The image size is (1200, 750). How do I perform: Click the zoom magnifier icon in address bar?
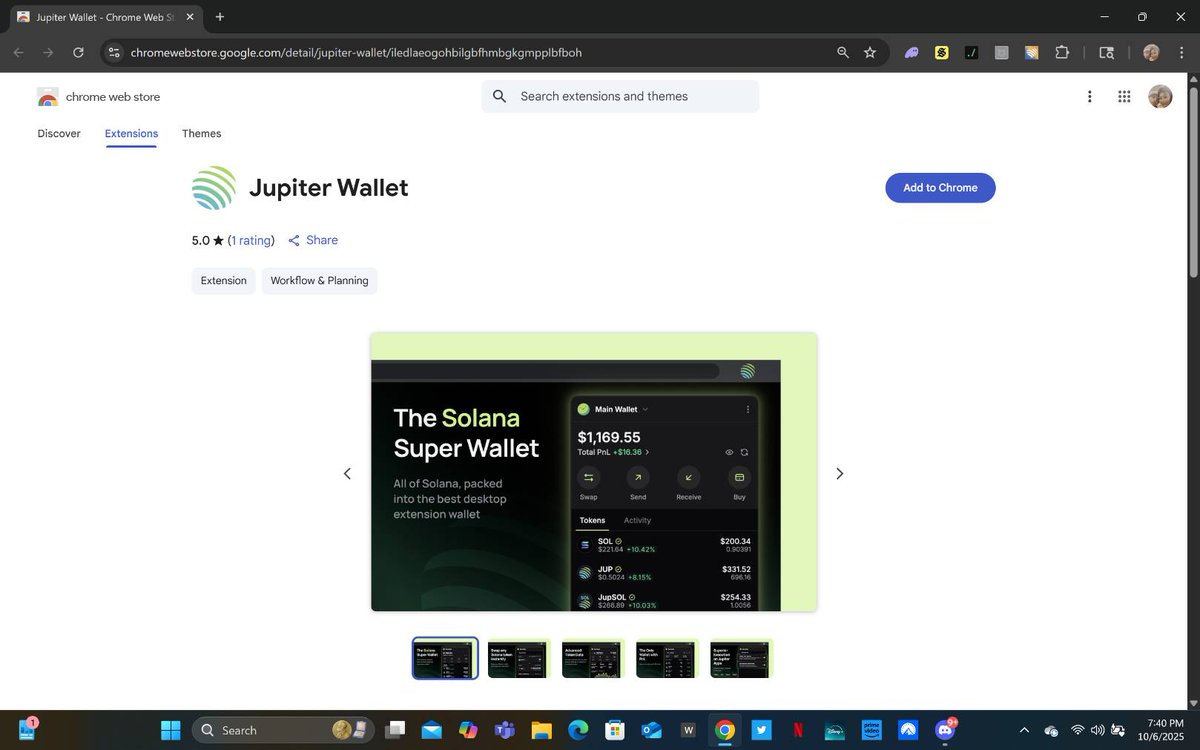point(843,52)
